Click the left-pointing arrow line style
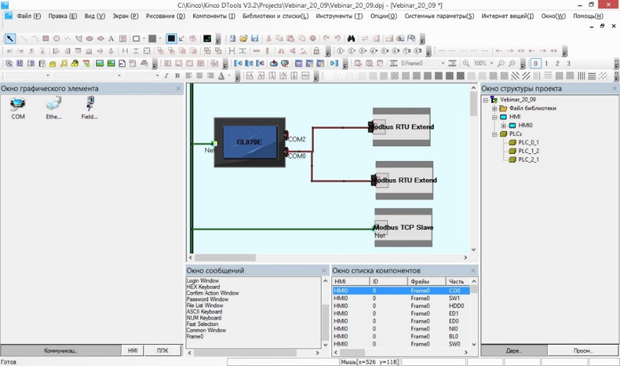The image size is (620, 366). pos(499,51)
